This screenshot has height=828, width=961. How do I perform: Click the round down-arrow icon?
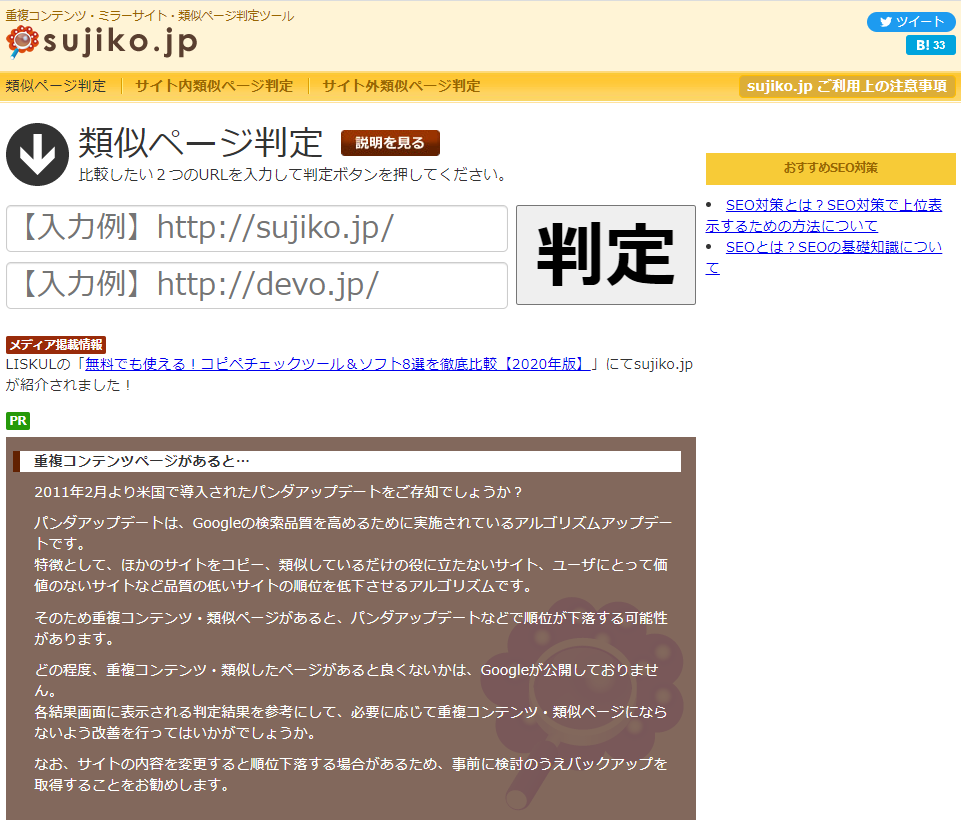coord(37,155)
